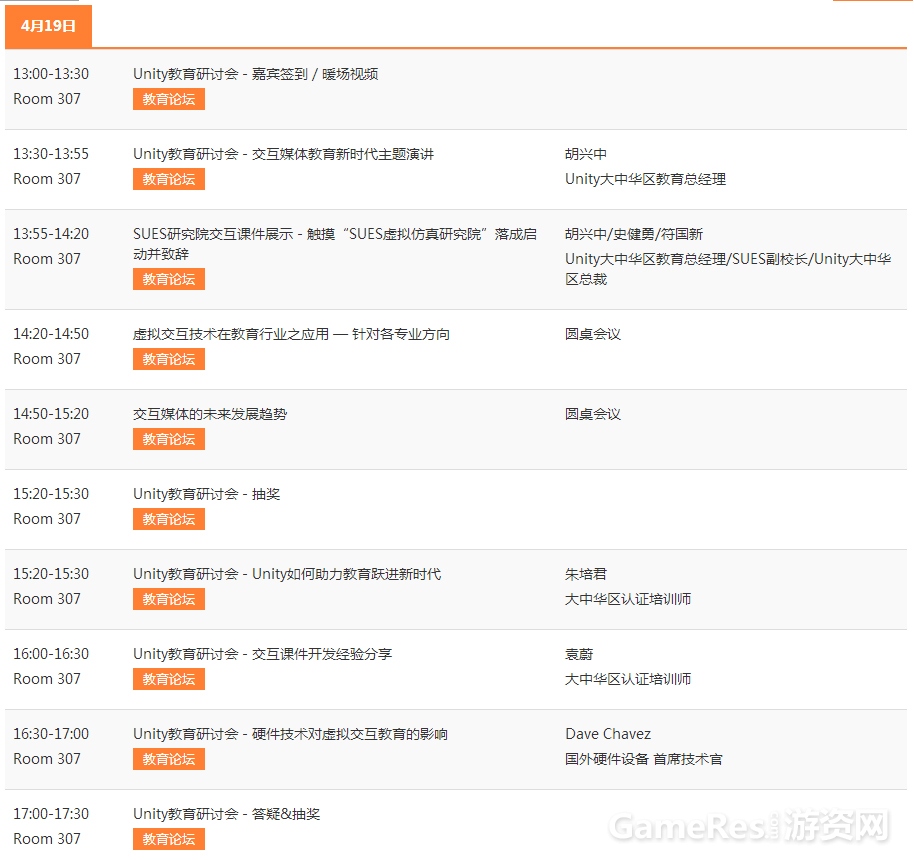The height and width of the screenshot is (860, 914).
Task: Click speaker name Dave Chavez
Action: 608,733
